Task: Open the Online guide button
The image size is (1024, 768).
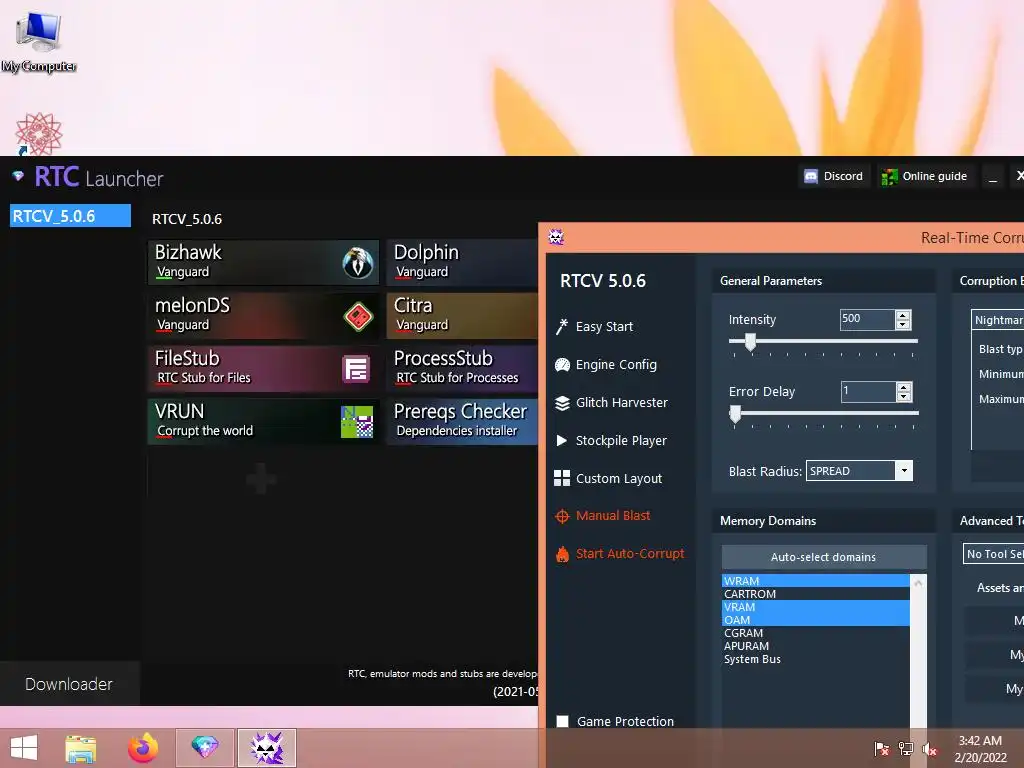Action: point(924,176)
